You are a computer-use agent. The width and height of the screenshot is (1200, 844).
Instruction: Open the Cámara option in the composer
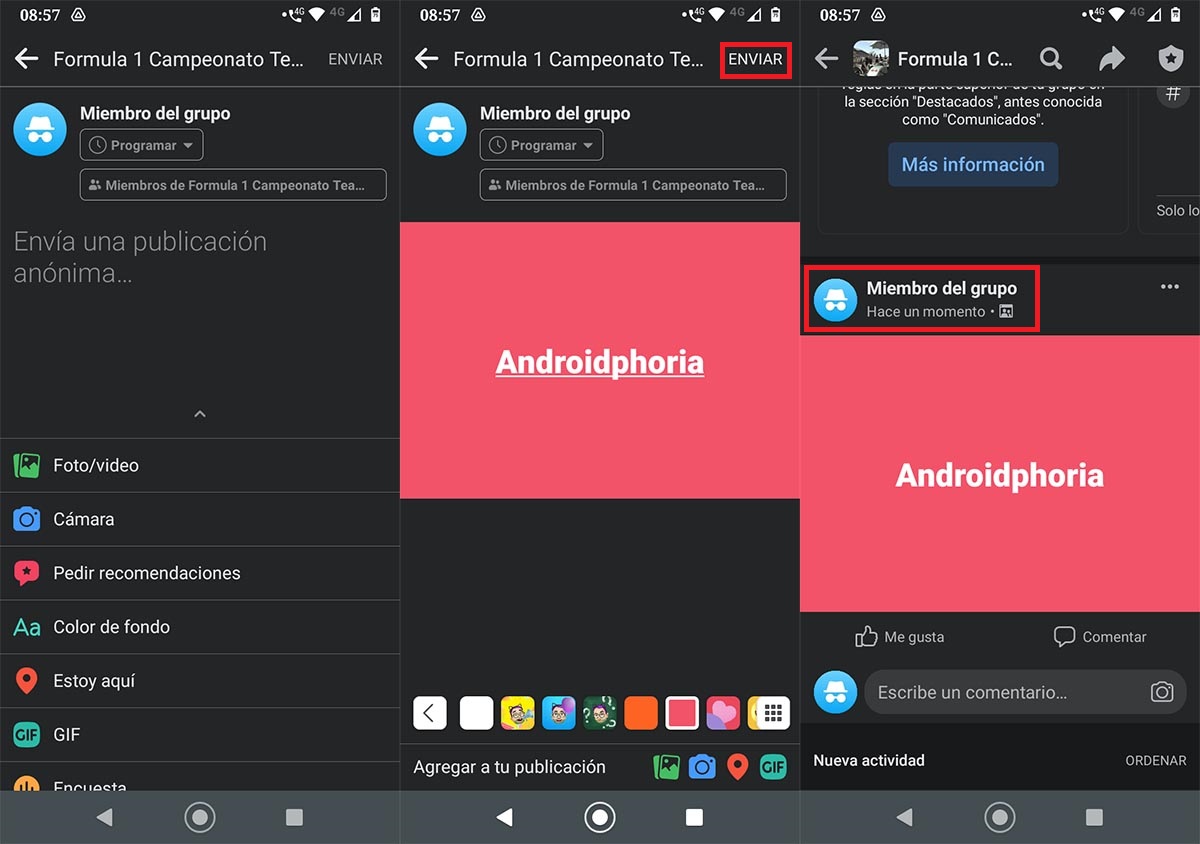click(x=84, y=519)
